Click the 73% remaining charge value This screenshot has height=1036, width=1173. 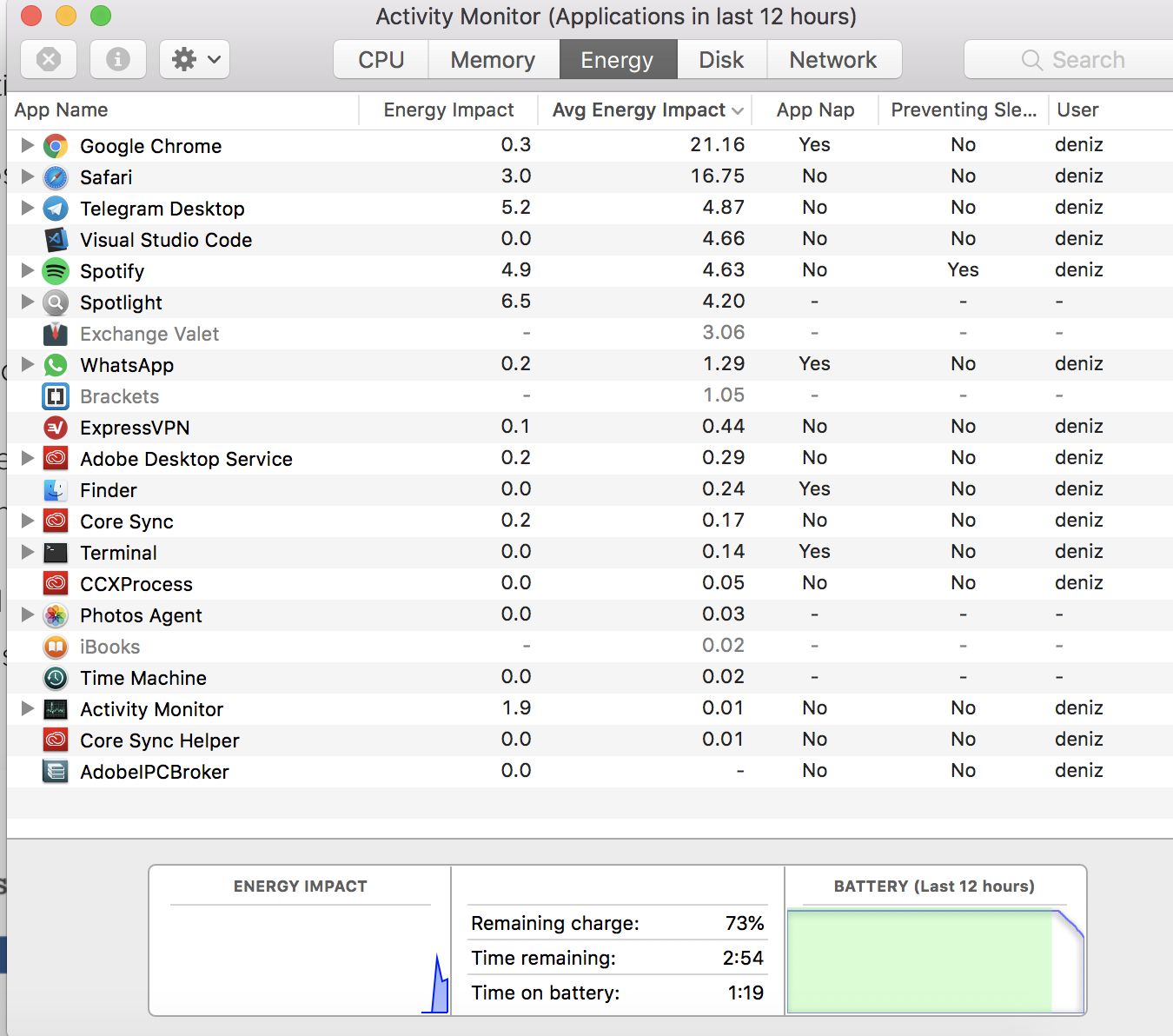745,923
